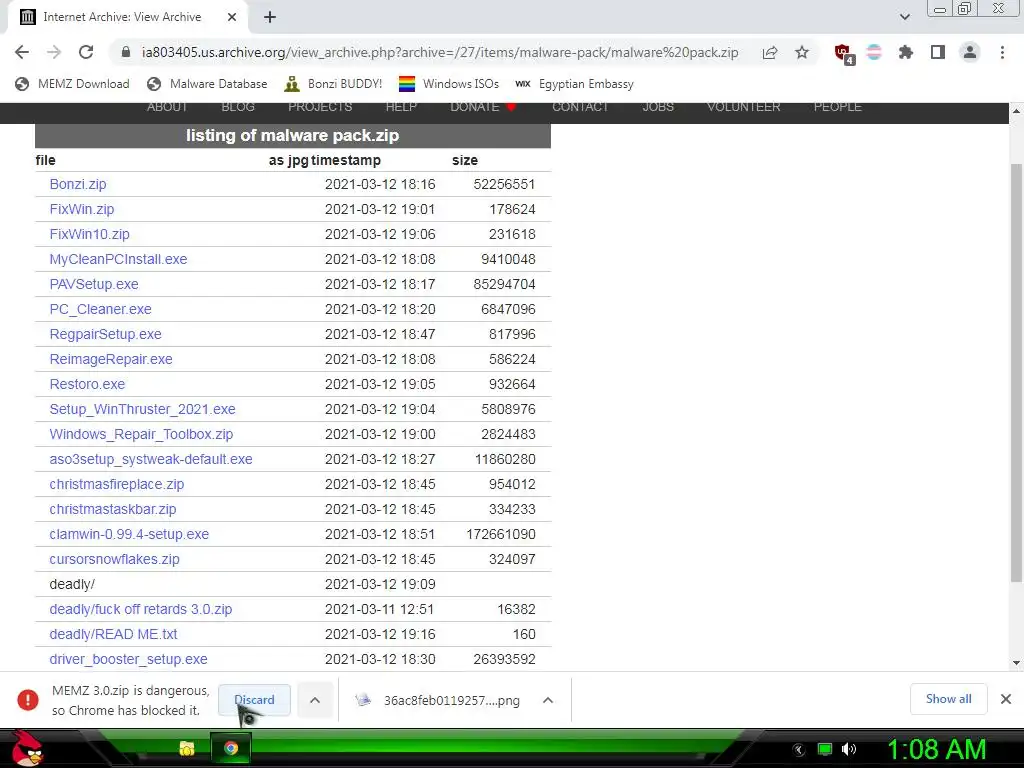Go back to the previous page
This screenshot has width=1024, height=768.
(x=22, y=52)
